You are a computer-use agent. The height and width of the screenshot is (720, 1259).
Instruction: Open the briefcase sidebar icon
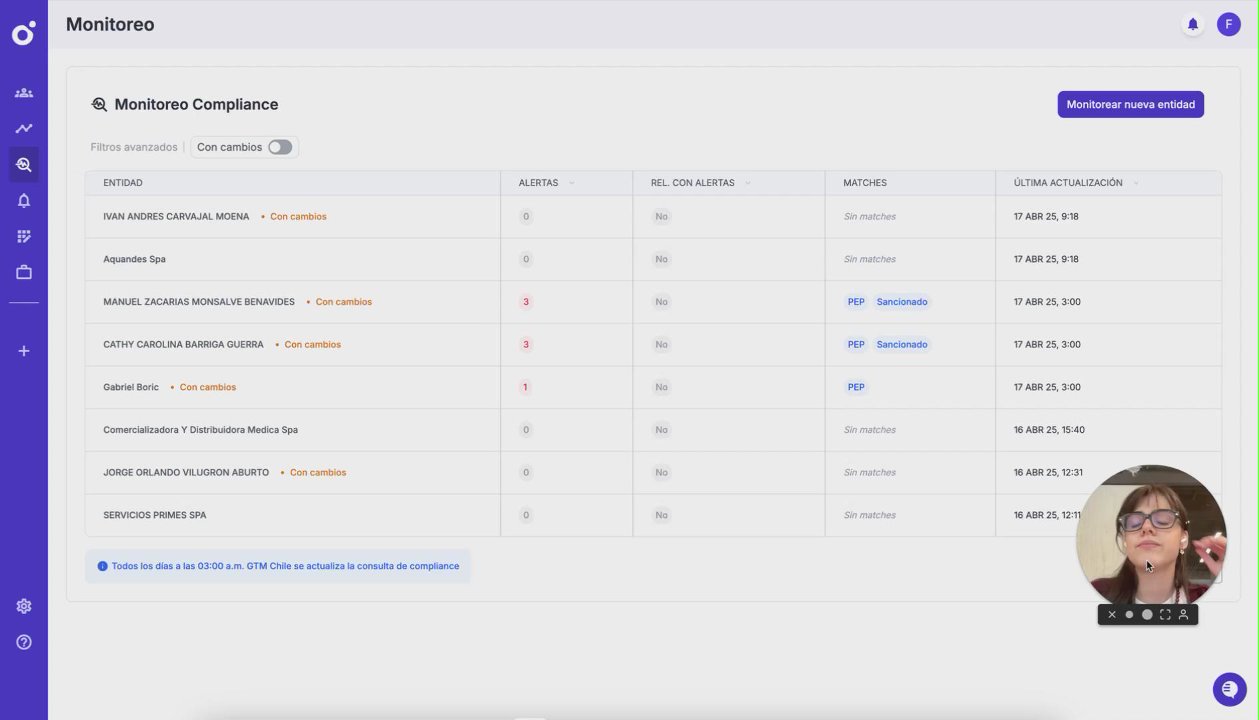click(24, 272)
